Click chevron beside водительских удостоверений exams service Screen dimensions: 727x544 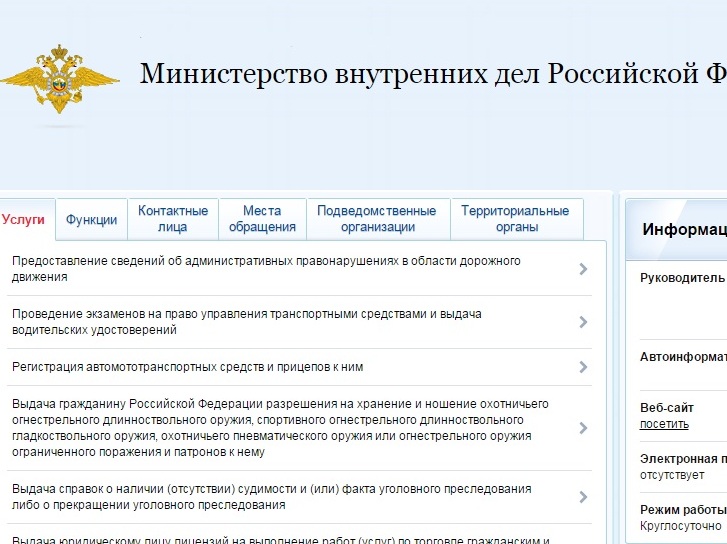pos(583,322)
